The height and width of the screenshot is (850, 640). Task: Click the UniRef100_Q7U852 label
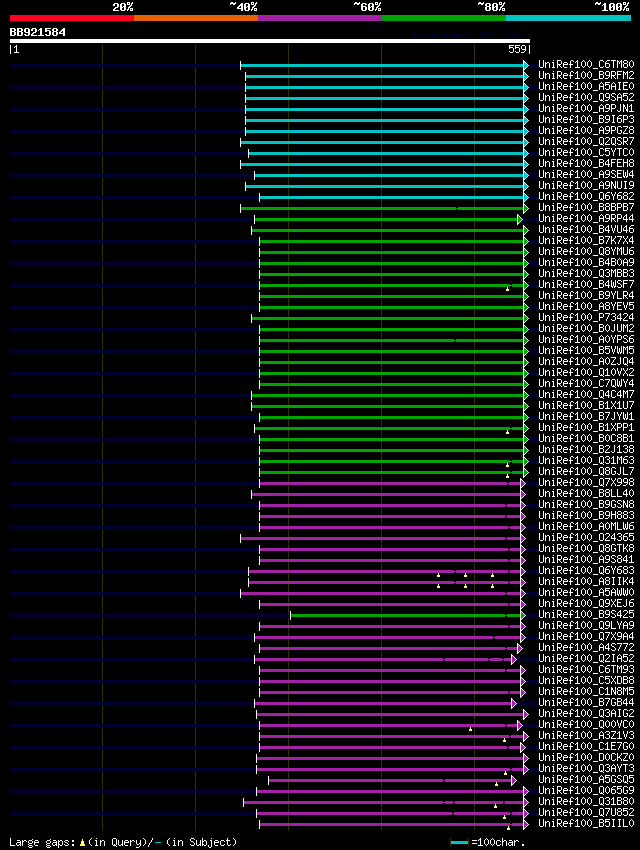coord(586,813)
